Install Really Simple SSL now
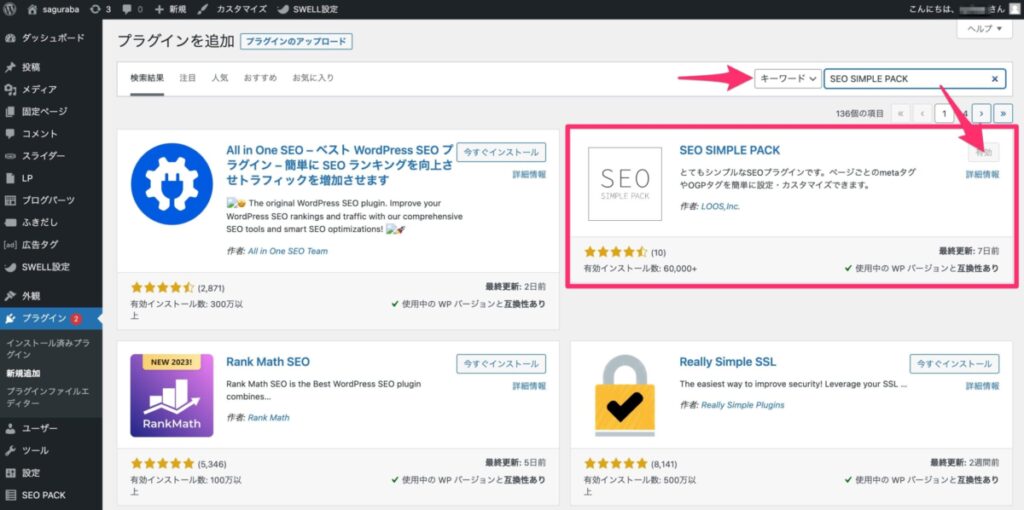Image resolution: width=1024 pixels, height=510 pixels. pyautogui.click(x=954, y=364)
